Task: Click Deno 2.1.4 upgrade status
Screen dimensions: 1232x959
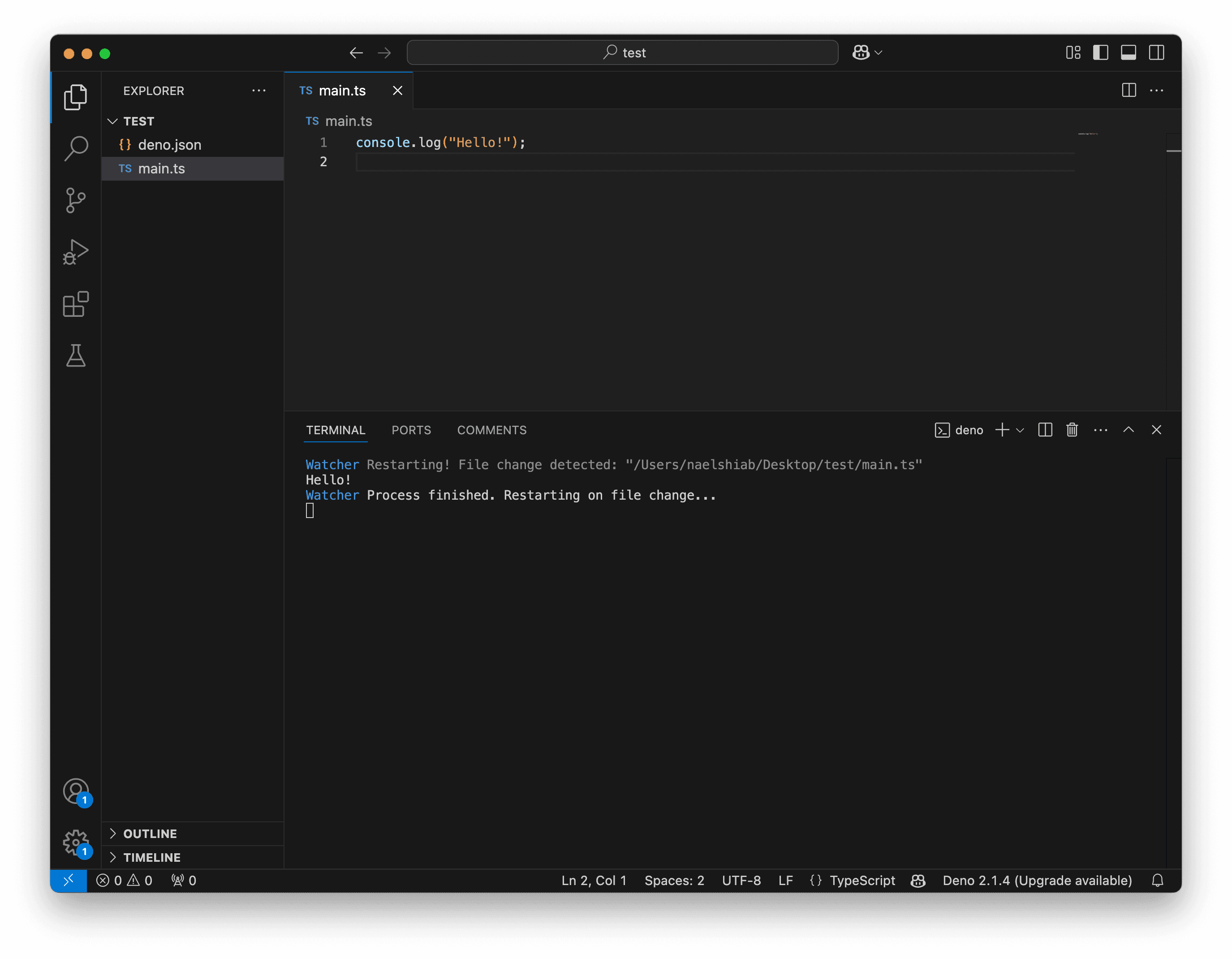Action: click(1037, 880)
